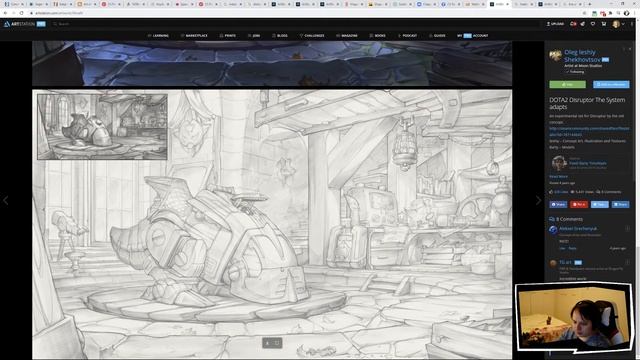Go to next artwork with right arrow
Image resolution: width=640 pixels, height=360 pixels.
[x=538, y=200]
